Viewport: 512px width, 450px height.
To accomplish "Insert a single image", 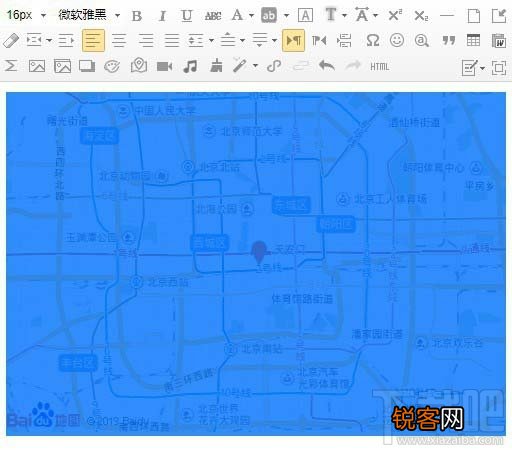I will click(x=37, y=66).
